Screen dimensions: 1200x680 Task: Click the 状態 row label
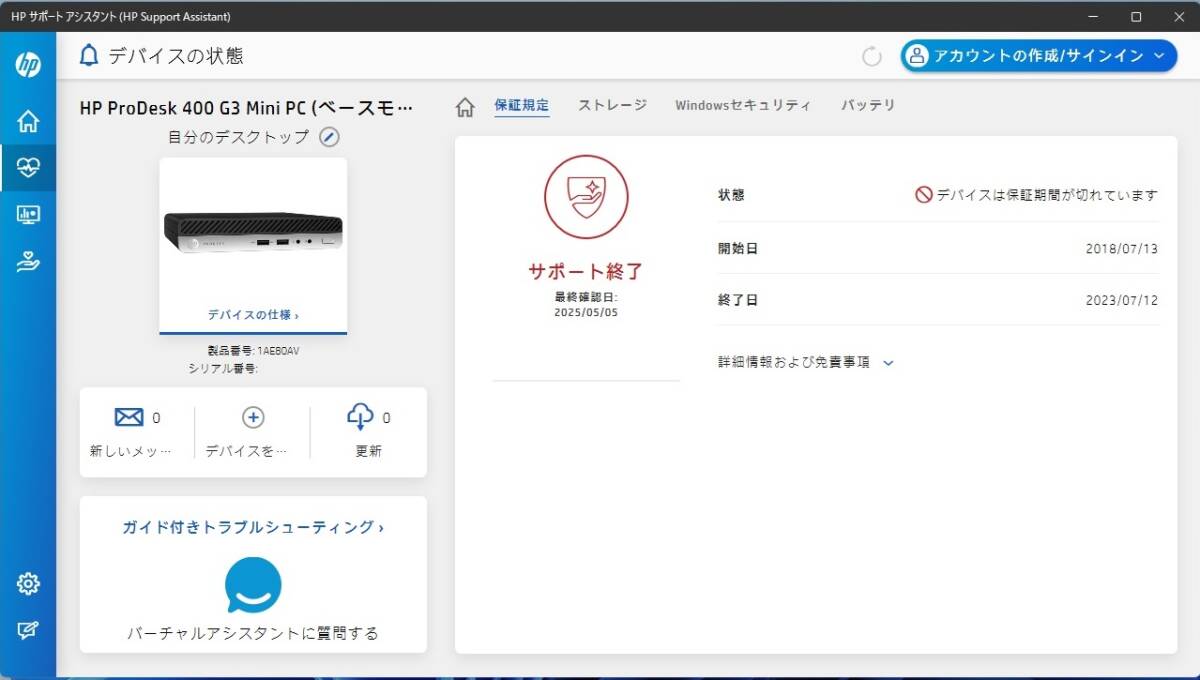point(731,195)
